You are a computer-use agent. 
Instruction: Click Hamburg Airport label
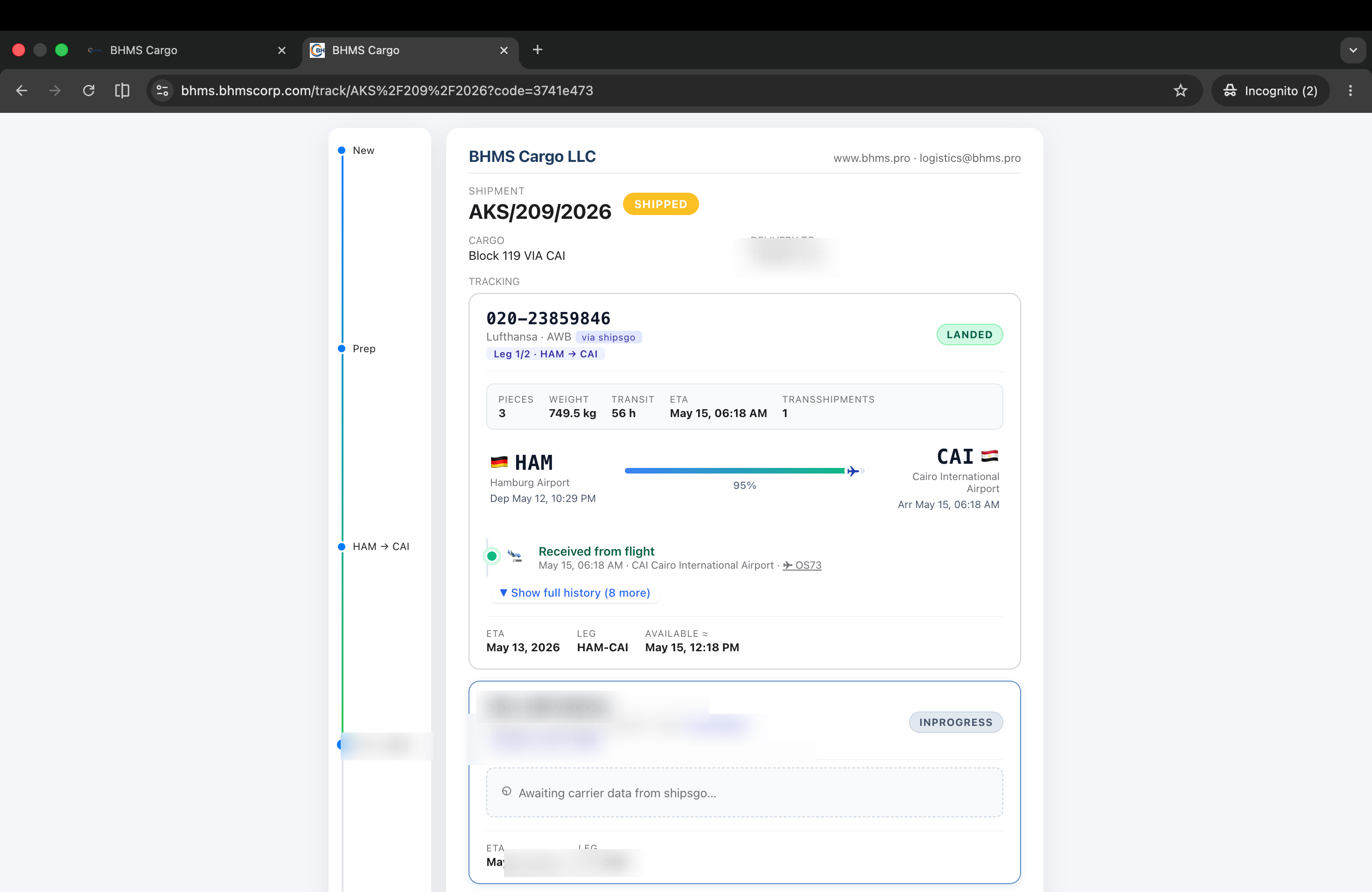click(x=529, y=482)
